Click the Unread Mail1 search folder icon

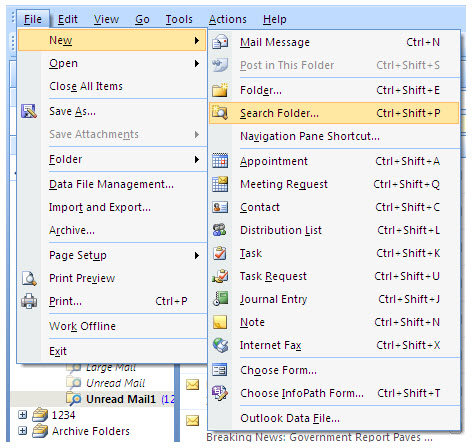tap(74, 399)
